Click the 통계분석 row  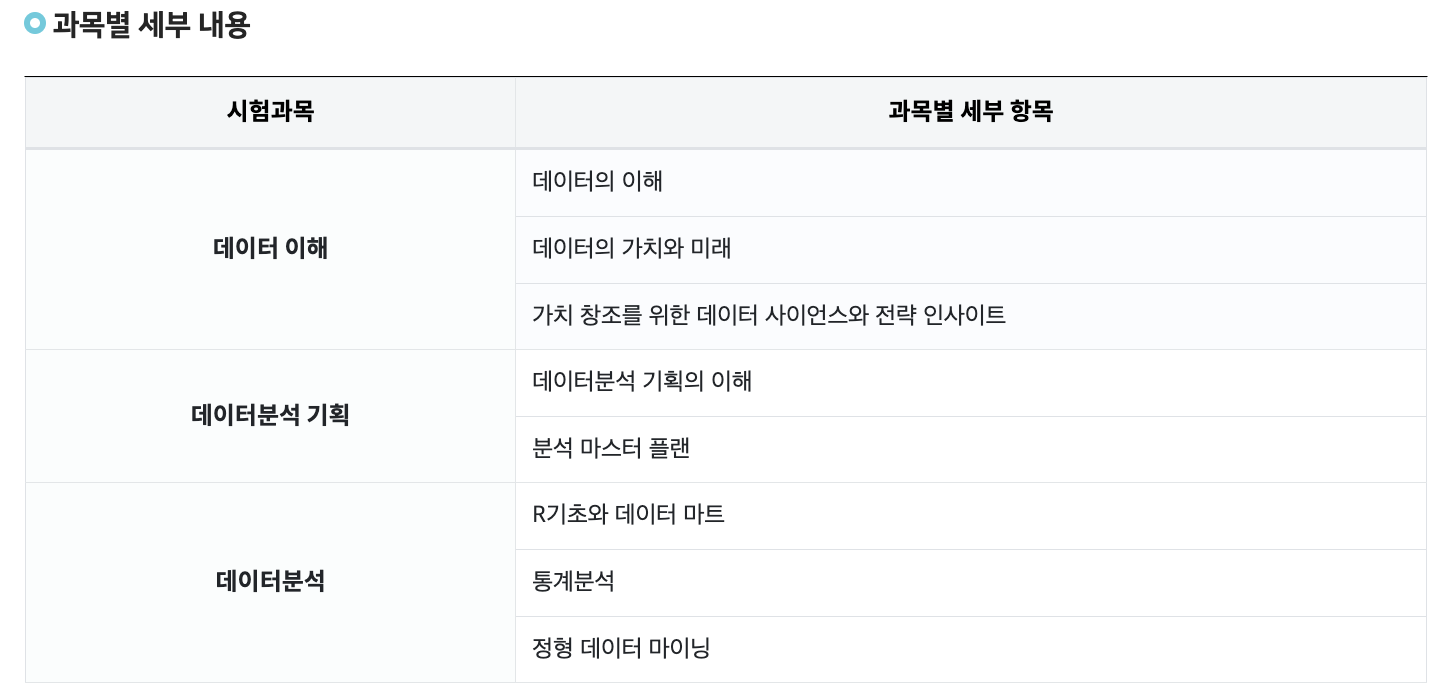click(x=970, y=582)
